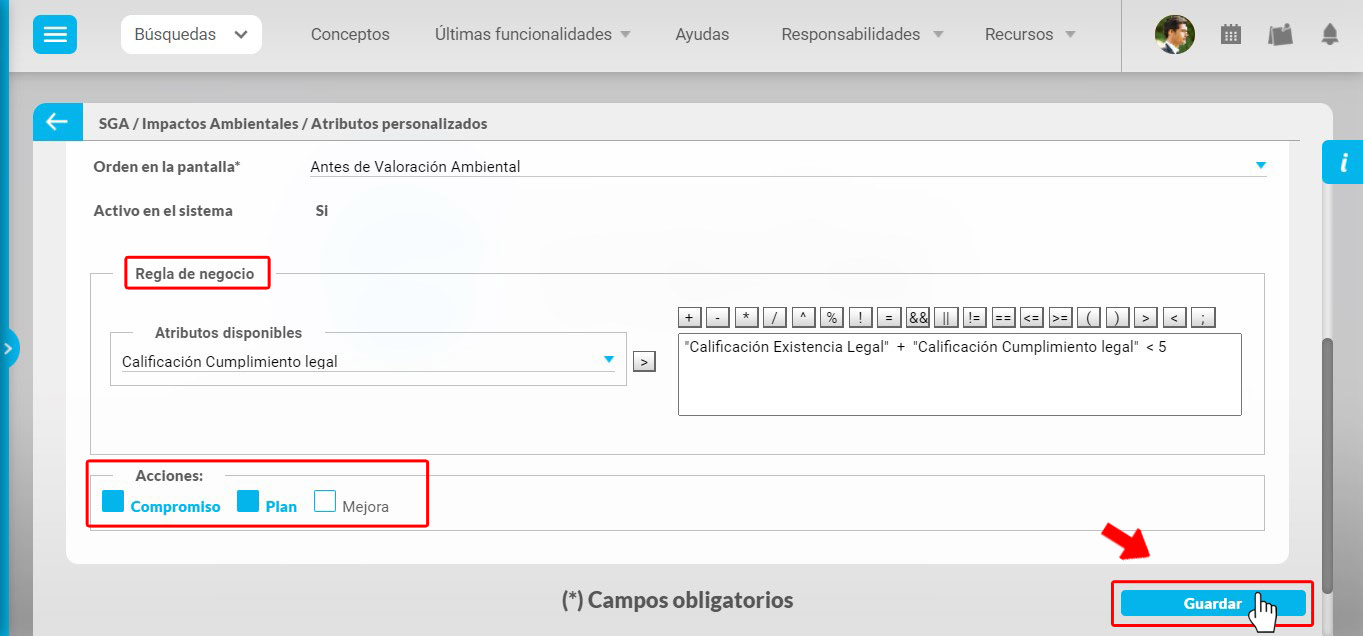Viewport: 1363px width, 636px height.
Task: Open the blue info panel tab
Action: pyautogui.click(x=1343, y=162)
